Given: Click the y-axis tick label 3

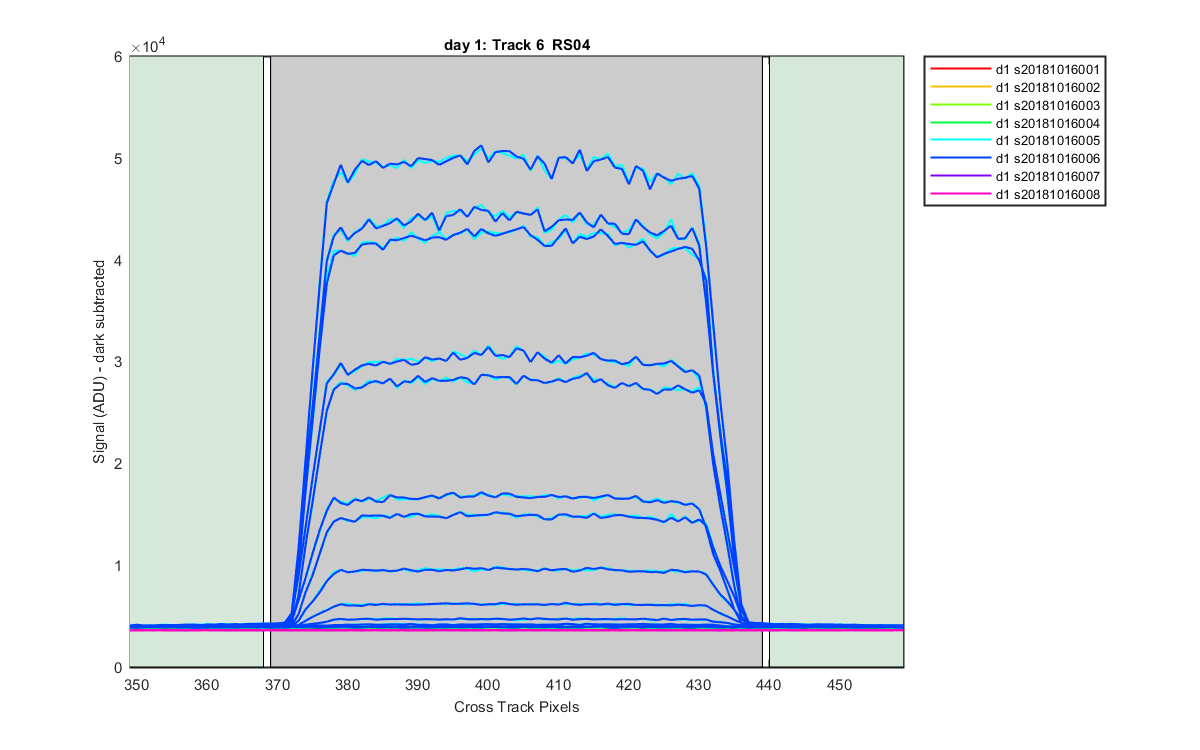Looking at the screenshot, I should (x=119, y=362).
